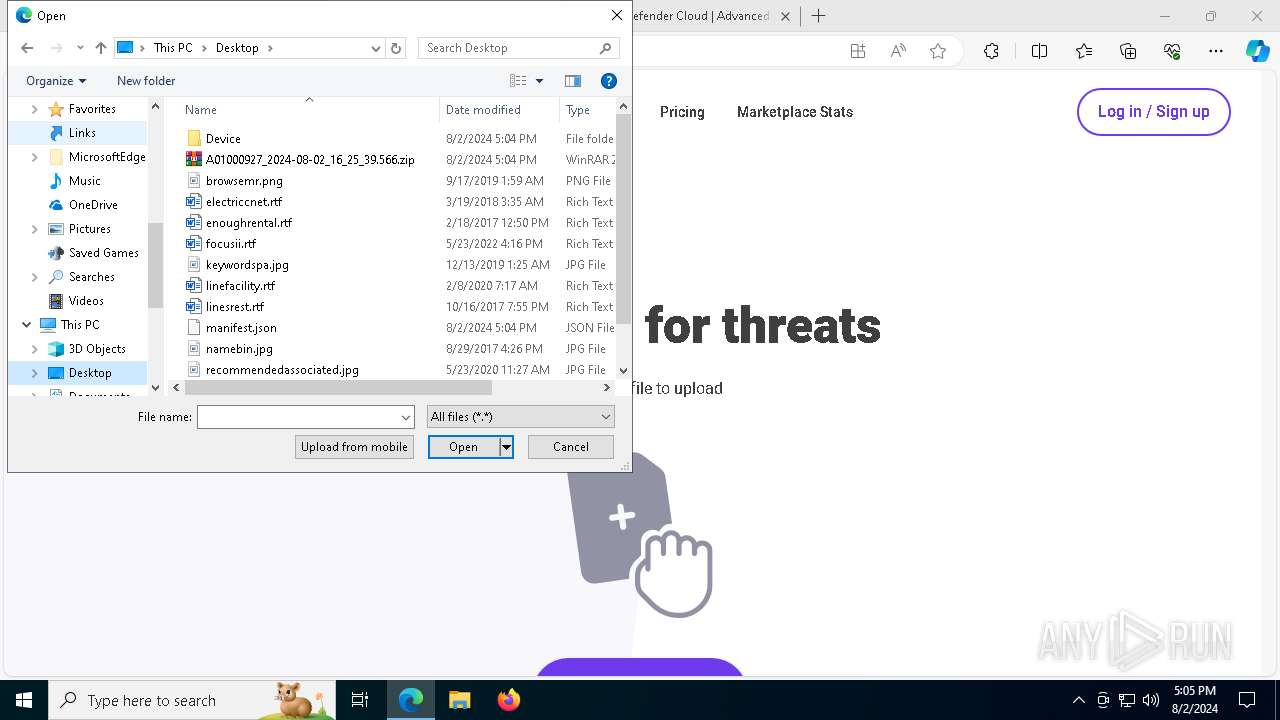Close the Defender Cloud browser tab
This screenshot has width=1280, height=720.
tap(785, 16)
